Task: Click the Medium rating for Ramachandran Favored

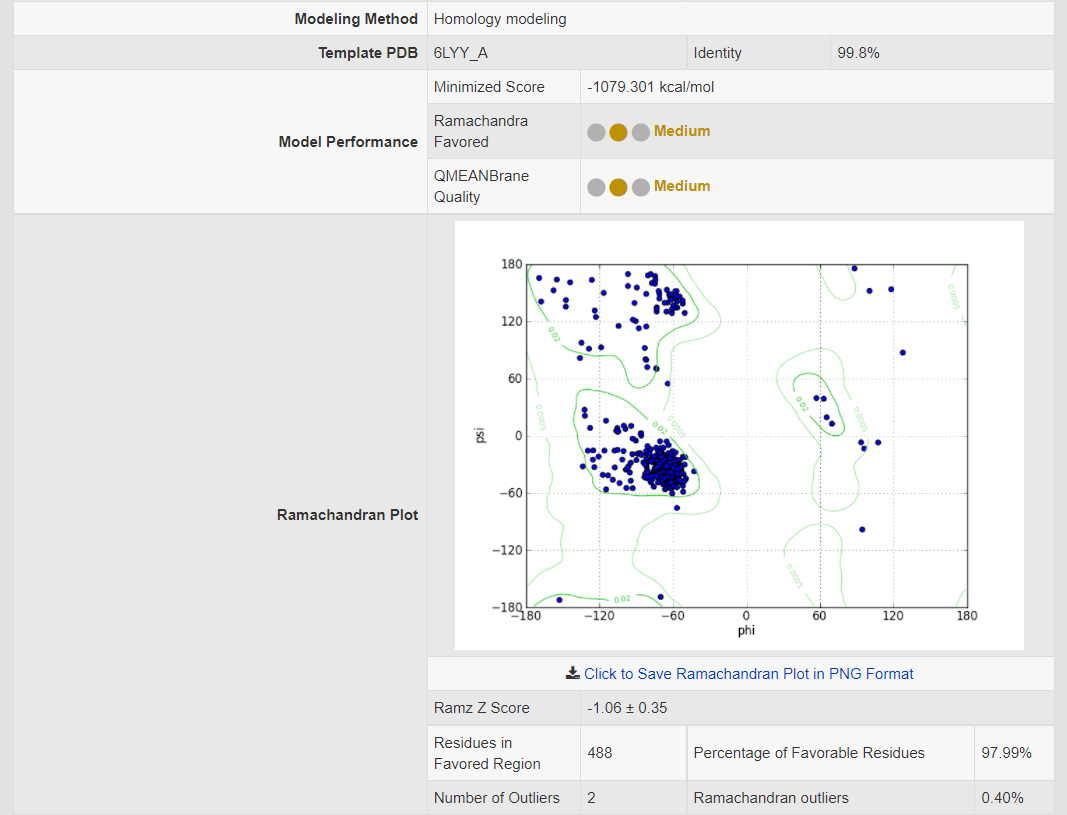Action: [x=682, y=131]
